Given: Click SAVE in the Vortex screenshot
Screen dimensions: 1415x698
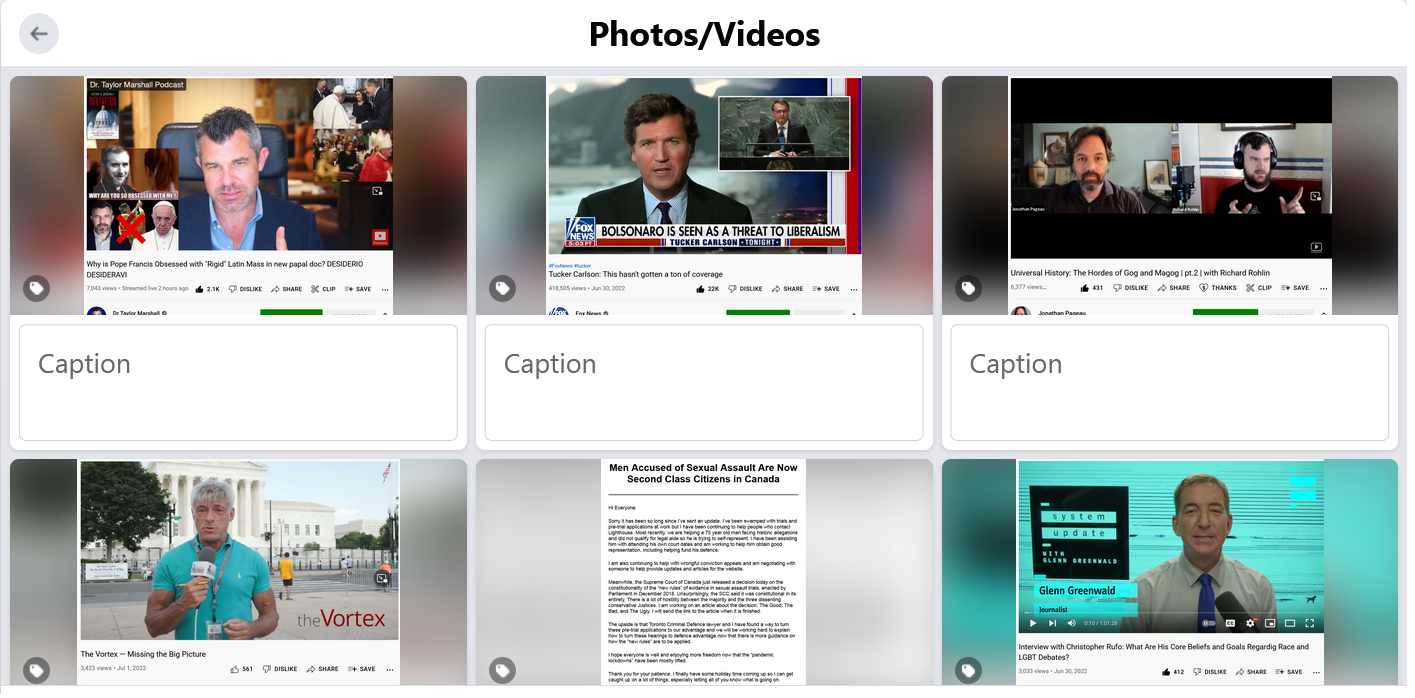Looking at the screenshot, I should coord(360,669).
